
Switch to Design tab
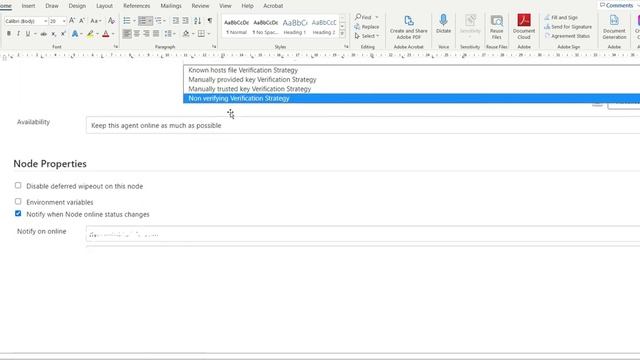(77, 6)
